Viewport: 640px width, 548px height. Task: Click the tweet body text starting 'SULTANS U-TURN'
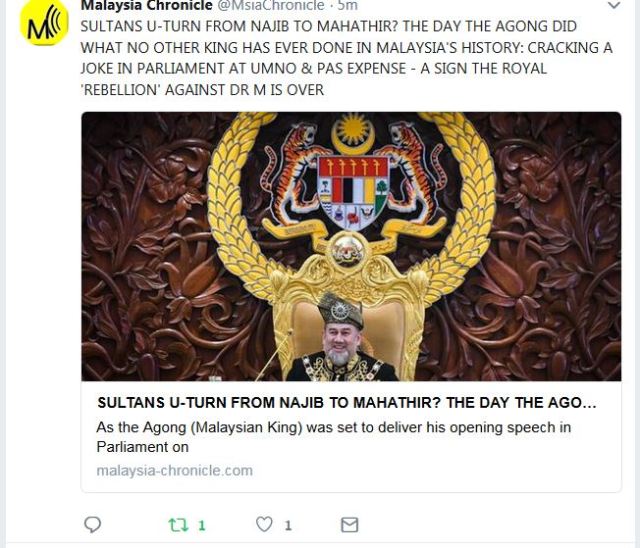coord(347,58)
